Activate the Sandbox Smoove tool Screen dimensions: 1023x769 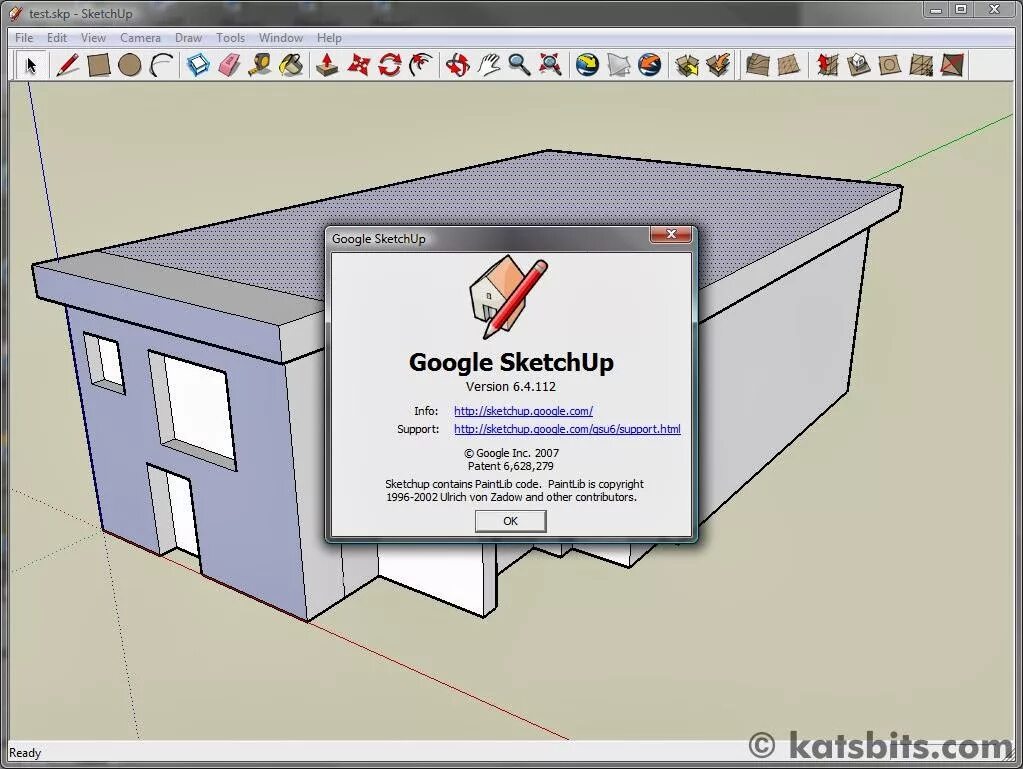[827, 65]
